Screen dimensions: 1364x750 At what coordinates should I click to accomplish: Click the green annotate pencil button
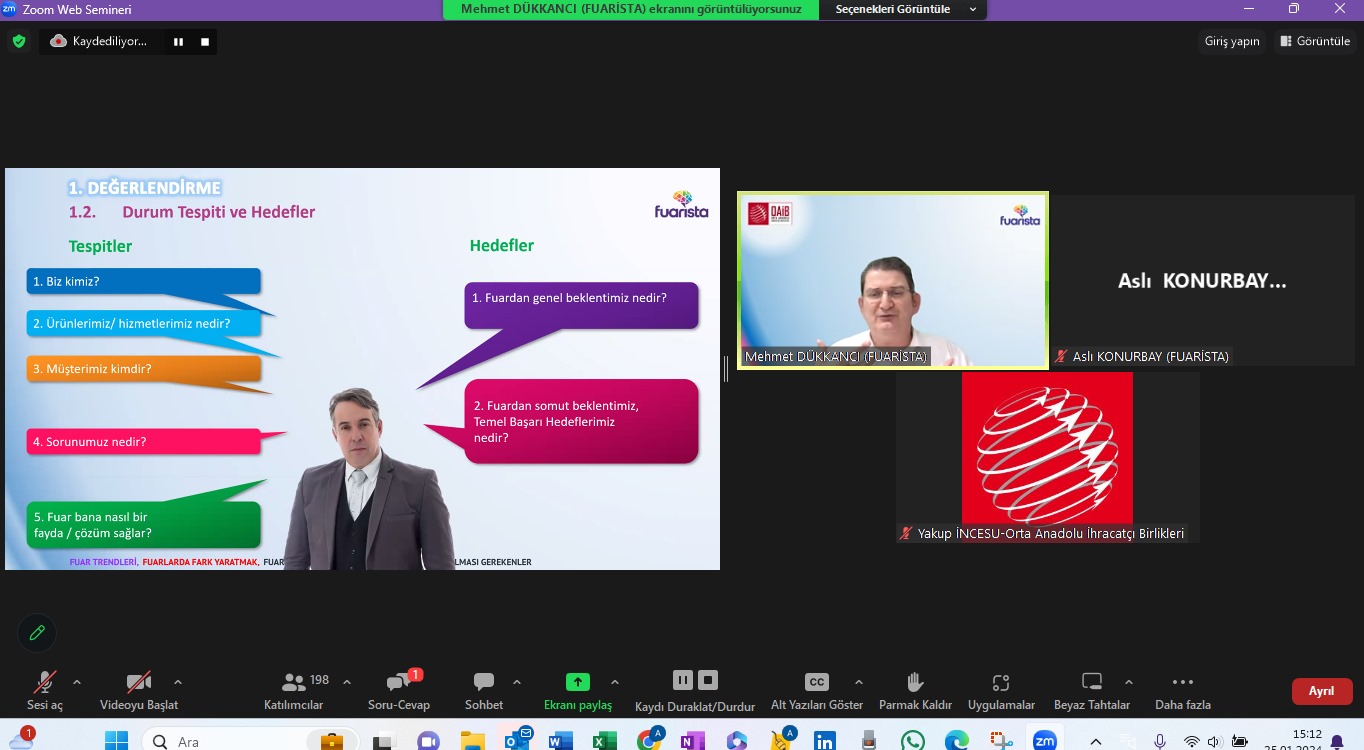click(37, 633)
